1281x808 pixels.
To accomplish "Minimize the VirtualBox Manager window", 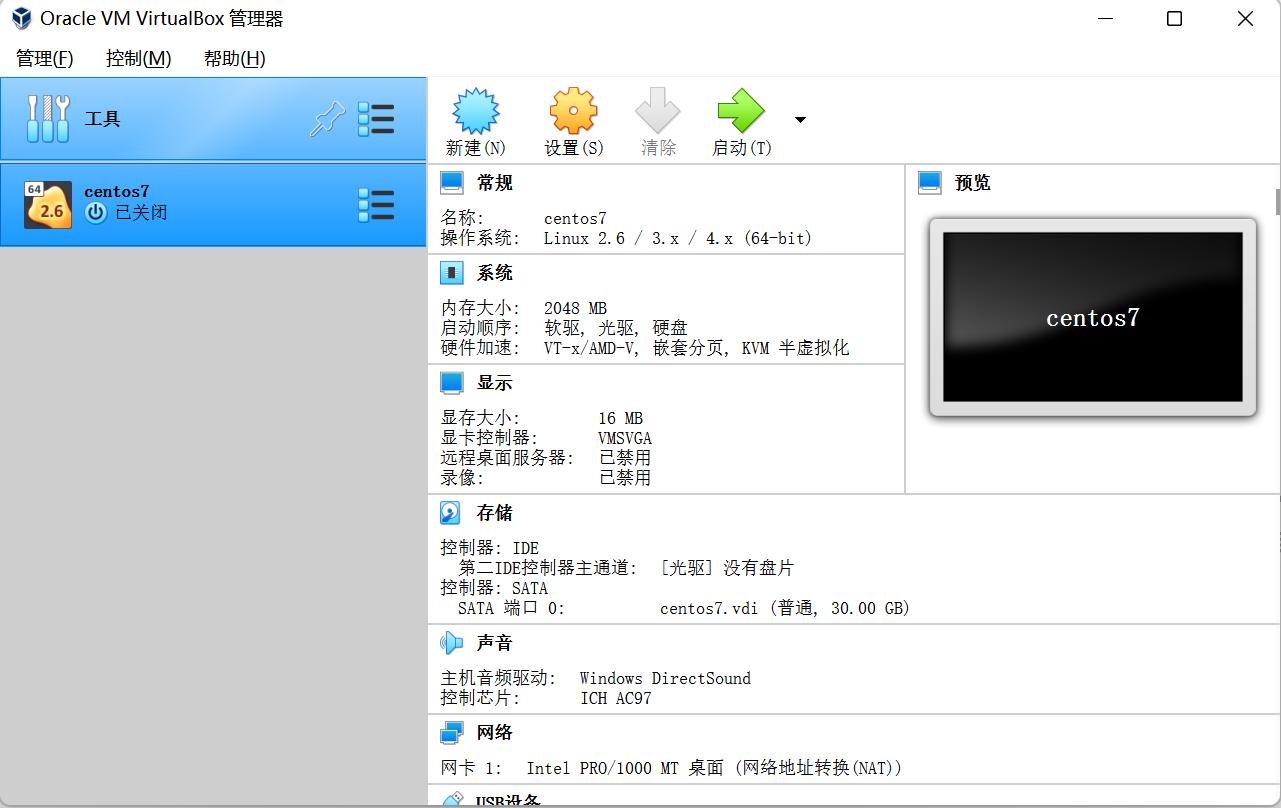I will [x=1106, y=19].
